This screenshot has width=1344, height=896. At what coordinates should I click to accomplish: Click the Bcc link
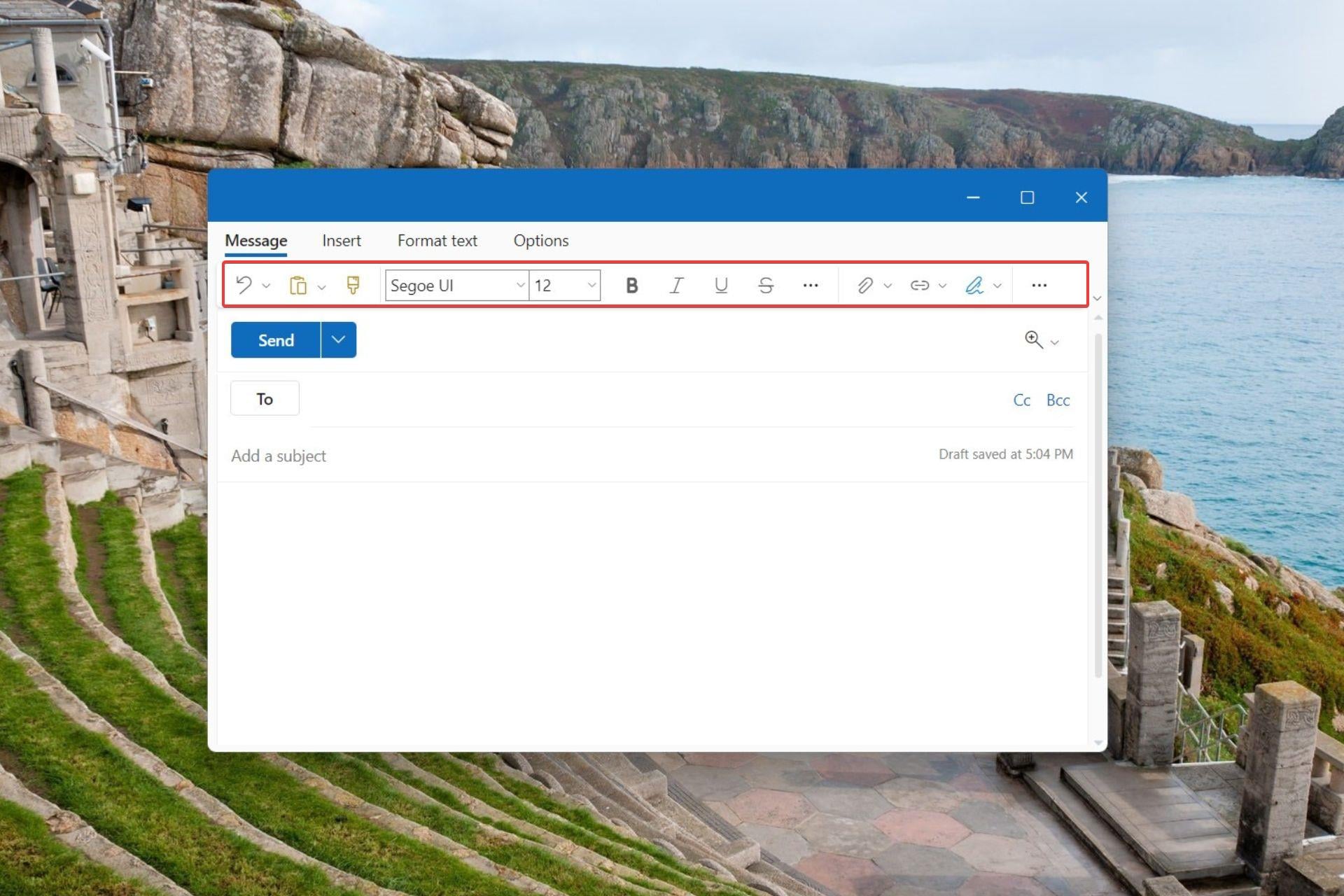[x=1058, y=400]
